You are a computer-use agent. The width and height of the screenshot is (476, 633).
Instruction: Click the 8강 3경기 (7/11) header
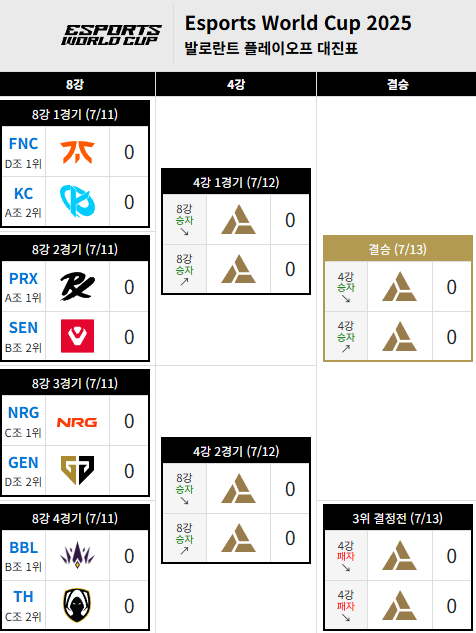coord(75,383)
